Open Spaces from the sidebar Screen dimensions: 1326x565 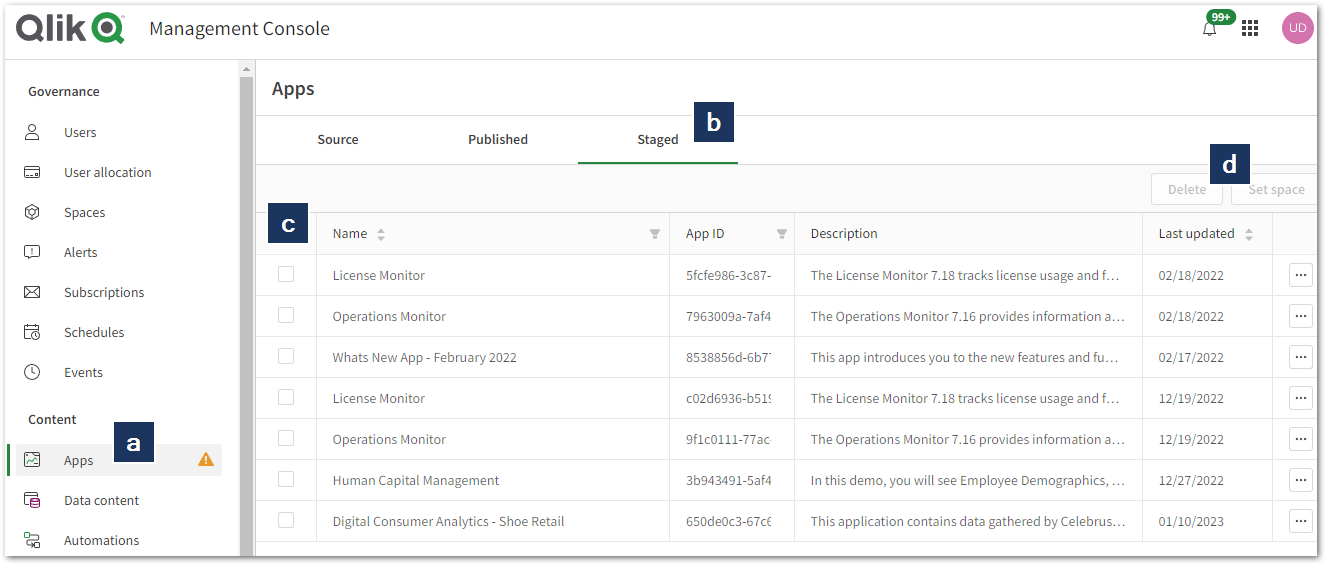pyautogui.click(x=84, y=212)
